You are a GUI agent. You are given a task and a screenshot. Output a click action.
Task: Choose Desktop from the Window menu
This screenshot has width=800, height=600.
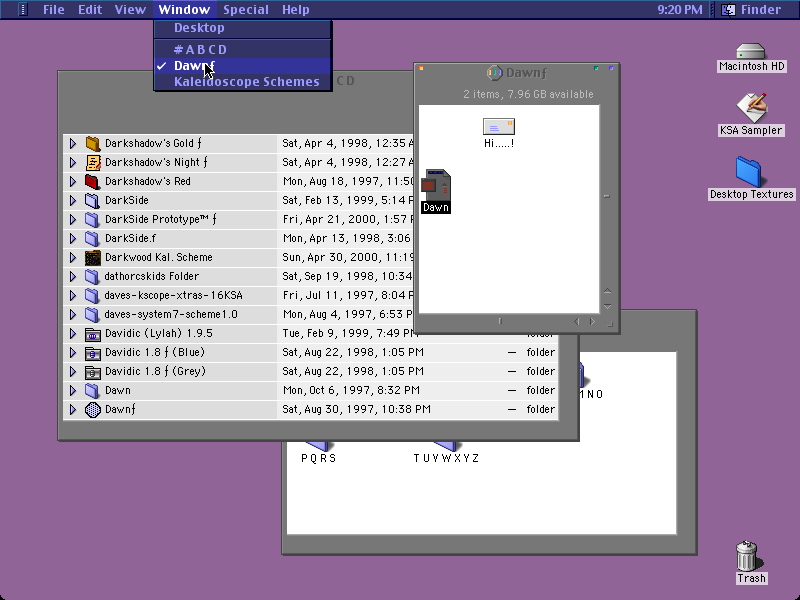point(243,28)
